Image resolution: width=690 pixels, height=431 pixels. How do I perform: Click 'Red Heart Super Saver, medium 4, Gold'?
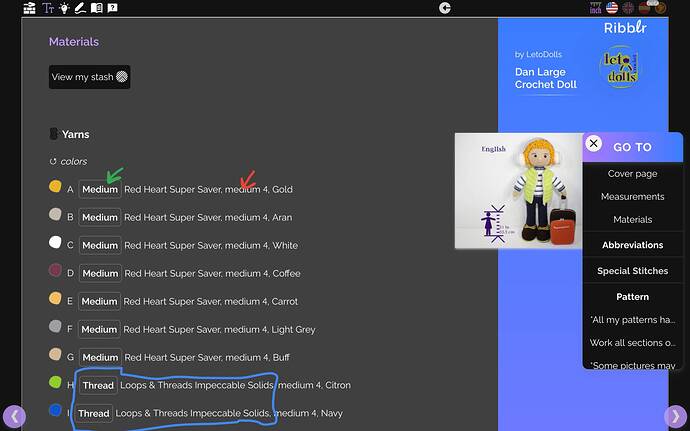tap(208, 189)
